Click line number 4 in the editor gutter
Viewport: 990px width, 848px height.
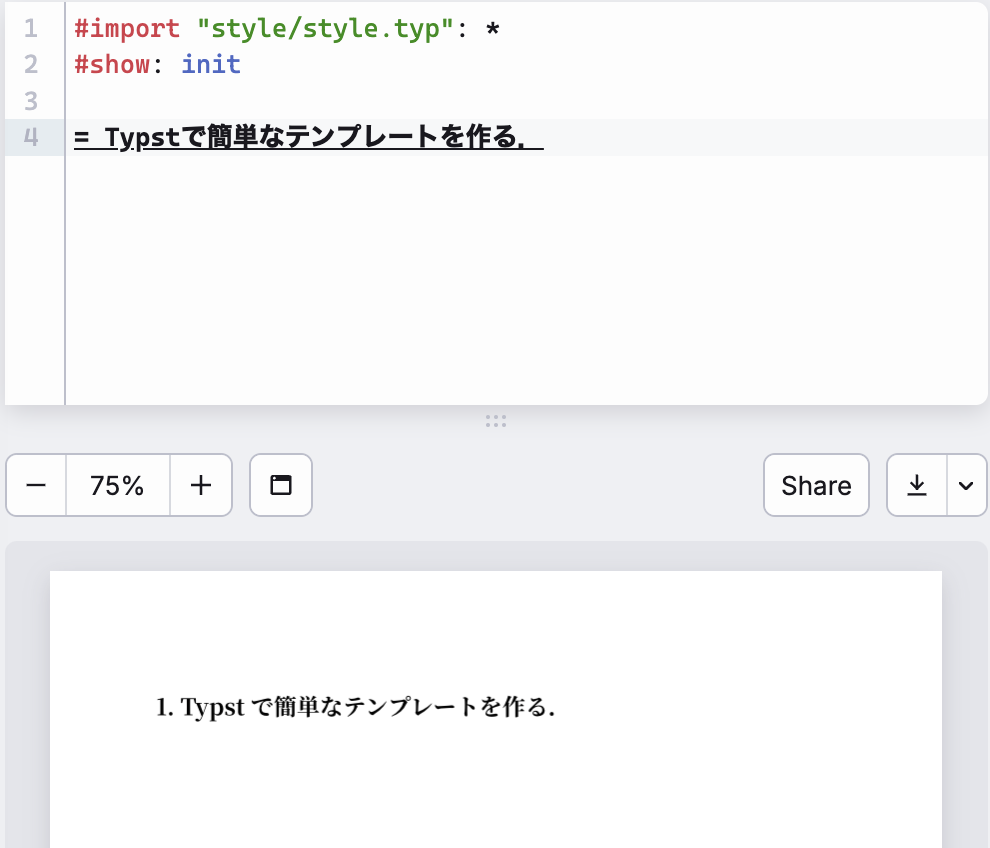pos(30,138)
